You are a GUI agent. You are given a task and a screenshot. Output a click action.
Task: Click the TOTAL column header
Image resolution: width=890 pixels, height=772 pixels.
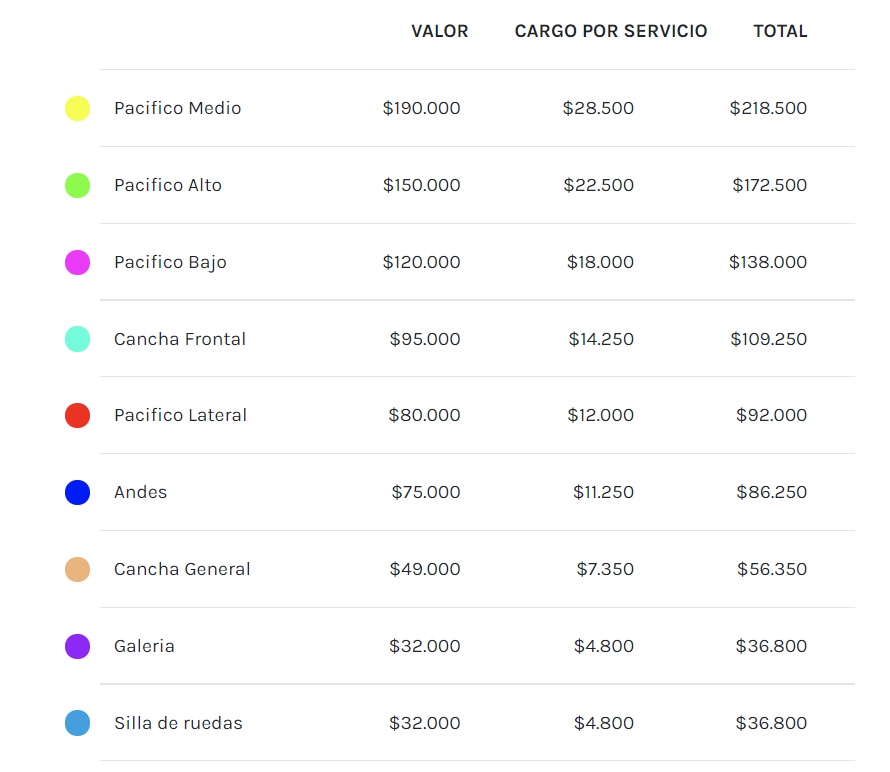(780, 31)
